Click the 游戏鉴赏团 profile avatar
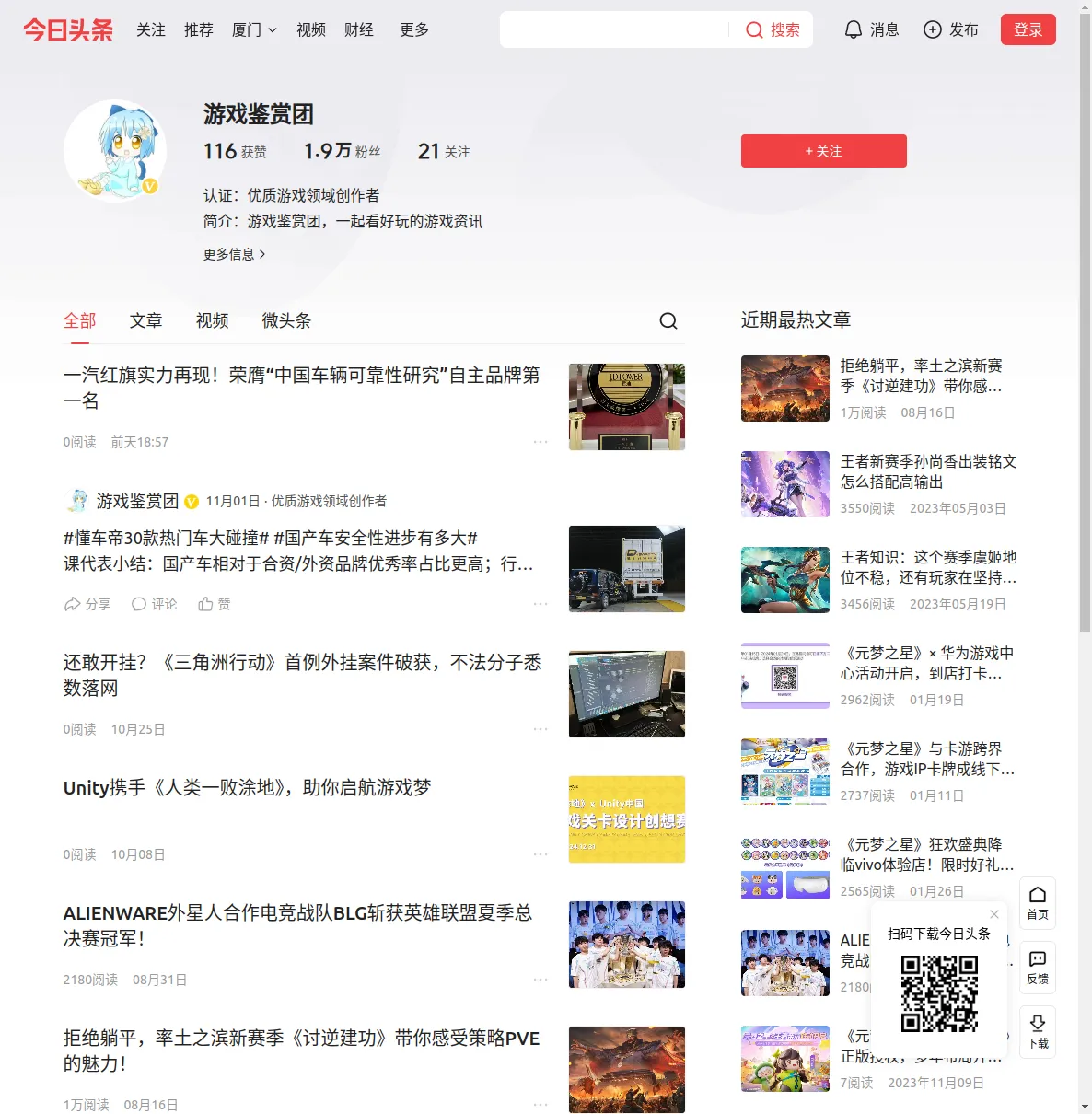Viewport: 1092px width, 1114px height. [115, 151]
